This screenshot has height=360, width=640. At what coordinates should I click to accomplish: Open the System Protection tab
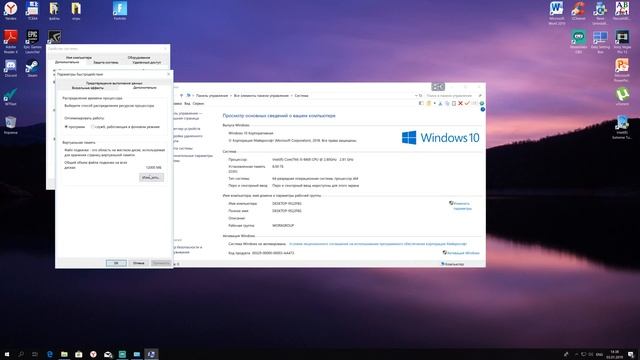point(106,62)
